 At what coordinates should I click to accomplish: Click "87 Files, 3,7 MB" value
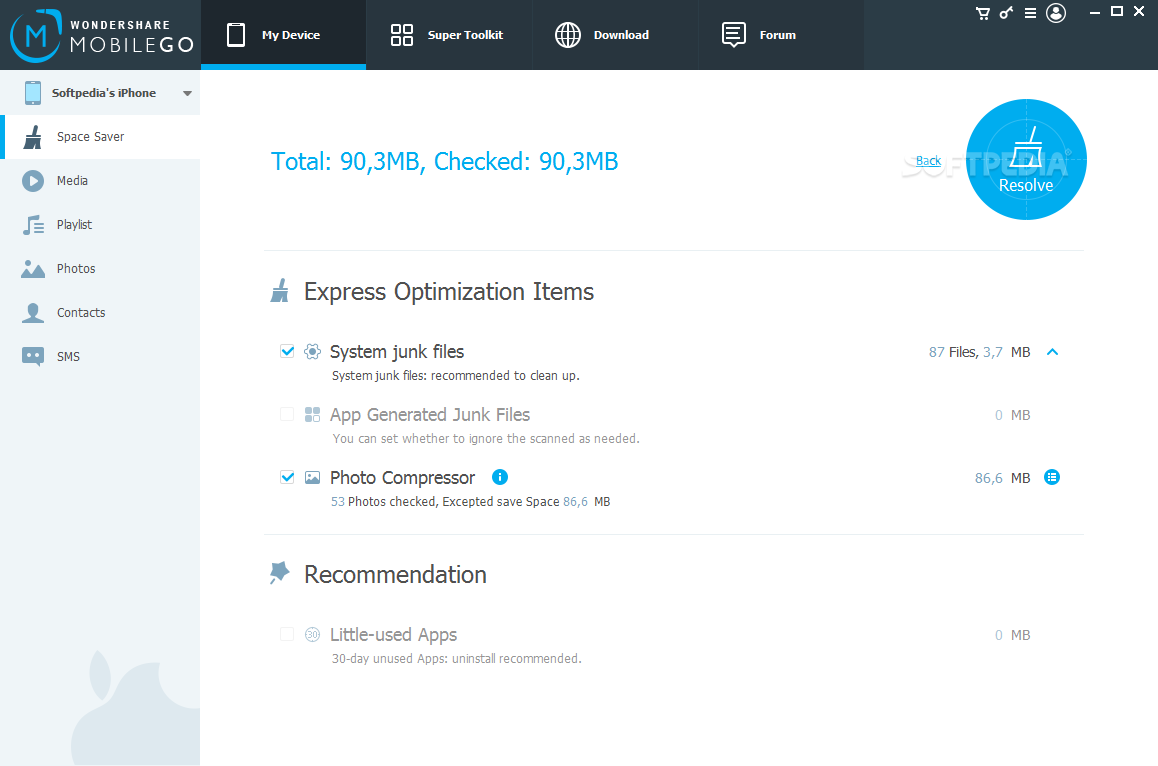[x=979, y=352]
